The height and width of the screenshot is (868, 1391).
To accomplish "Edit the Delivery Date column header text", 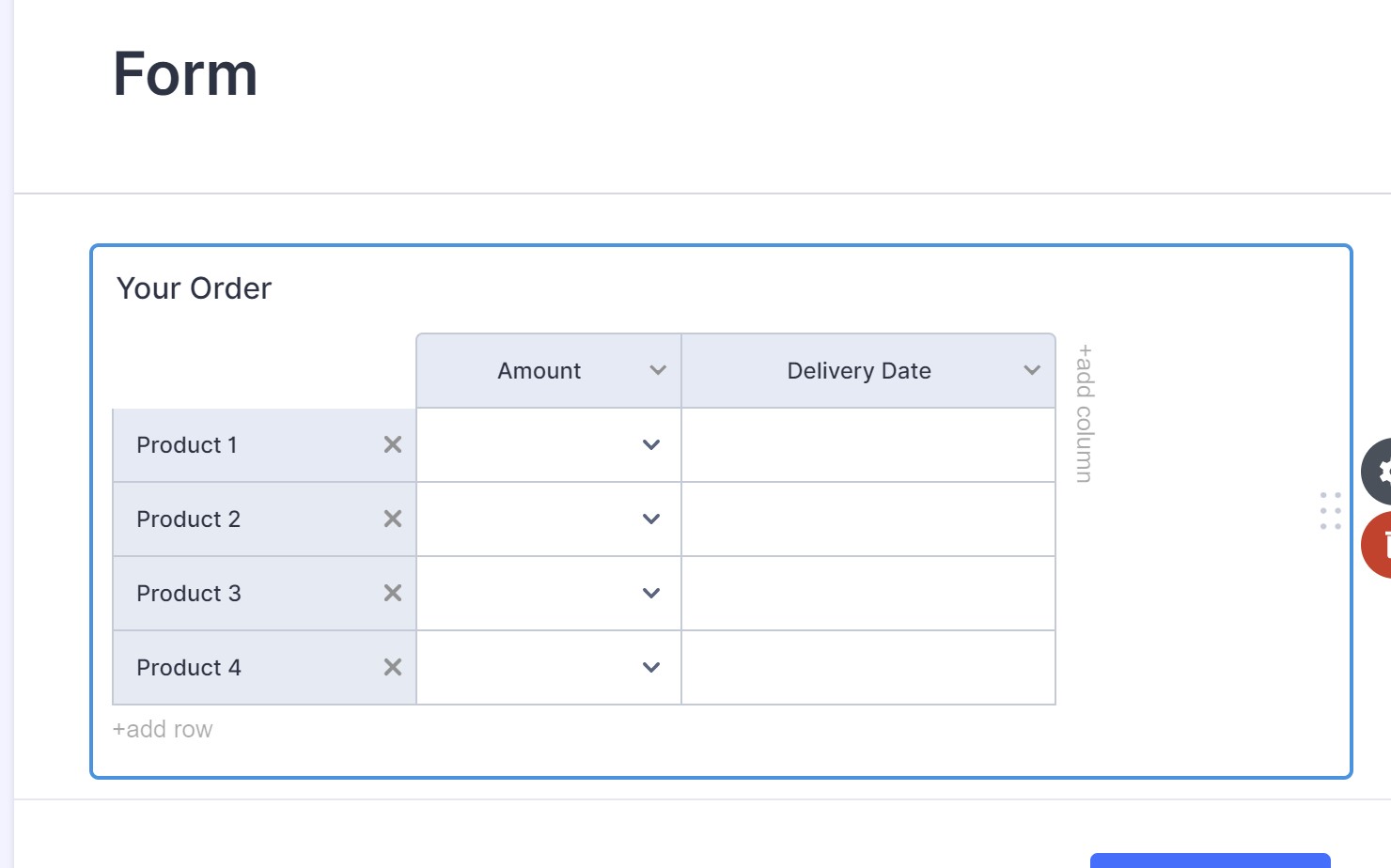I will click(859, 371).
